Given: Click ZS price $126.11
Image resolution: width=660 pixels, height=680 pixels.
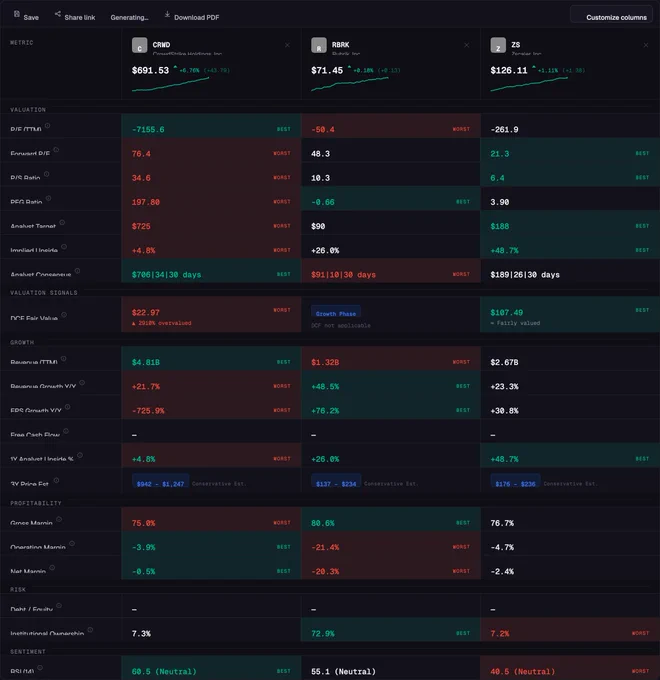Looking at the screenshot, I should pyautogui.click(x=509, y=70).
